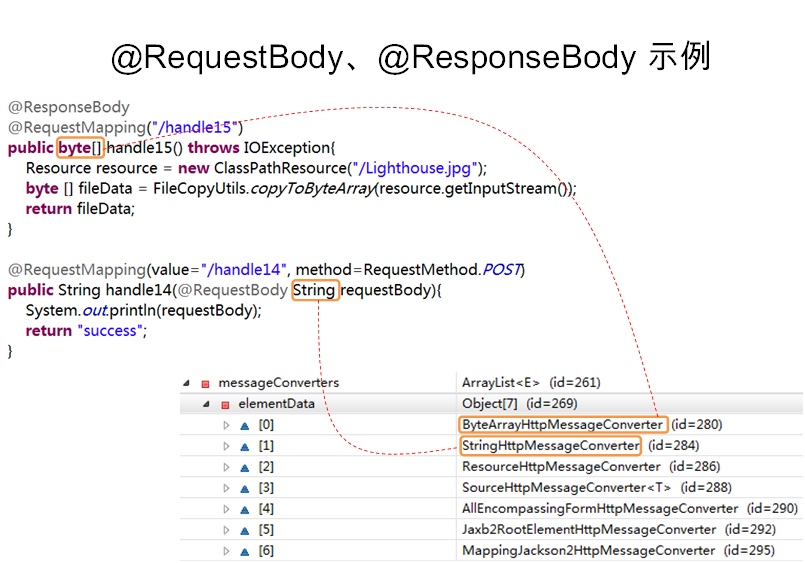This screenshot has width=805, height=563.
Task: Click the "/handle14" mapping string
Action: pos(244,270)
